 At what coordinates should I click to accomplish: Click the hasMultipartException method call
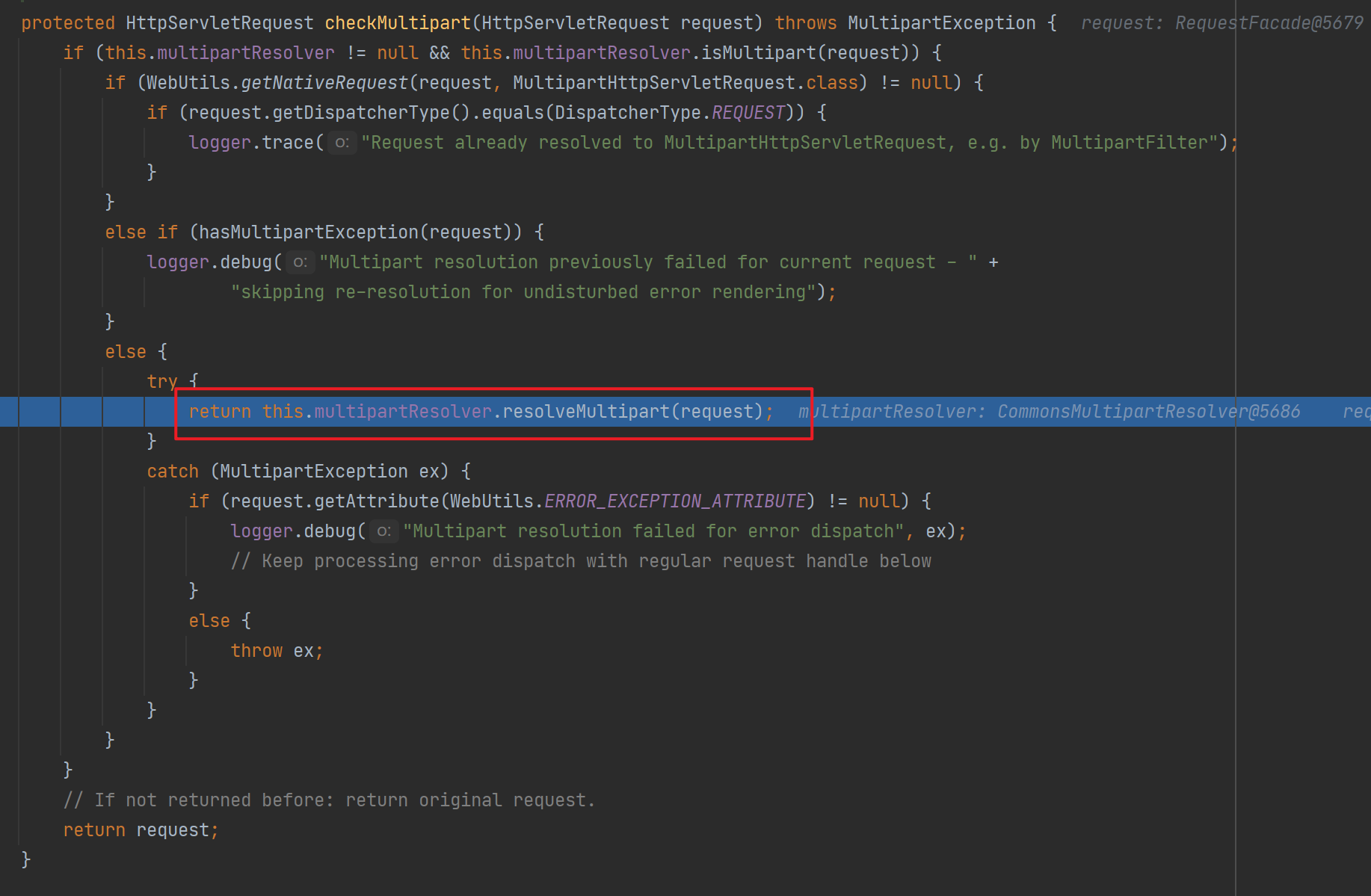tap(308, 232)
